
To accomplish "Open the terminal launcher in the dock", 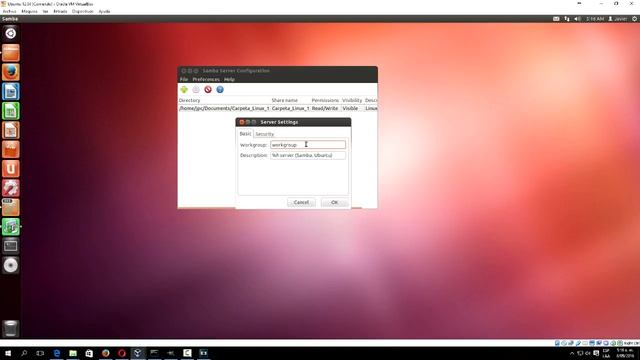I will tap(11, 246).
